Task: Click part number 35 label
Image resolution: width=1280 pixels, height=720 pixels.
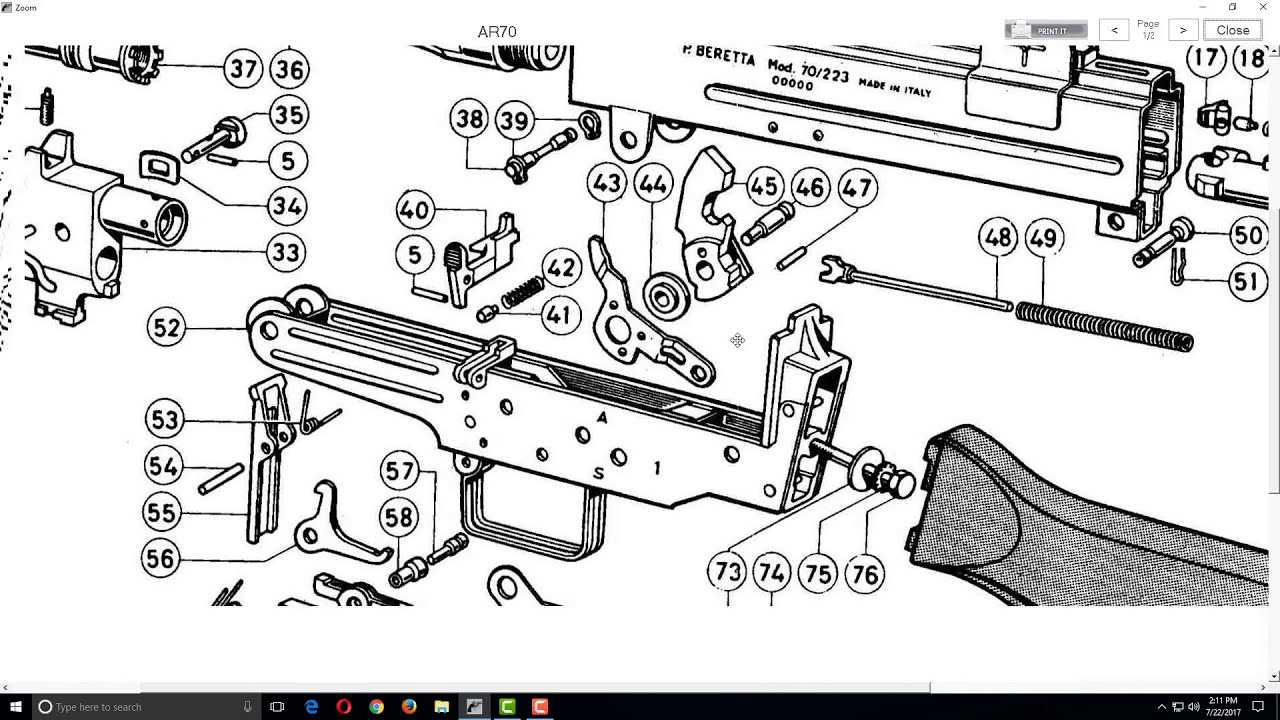Action: [x=288, y=115]
